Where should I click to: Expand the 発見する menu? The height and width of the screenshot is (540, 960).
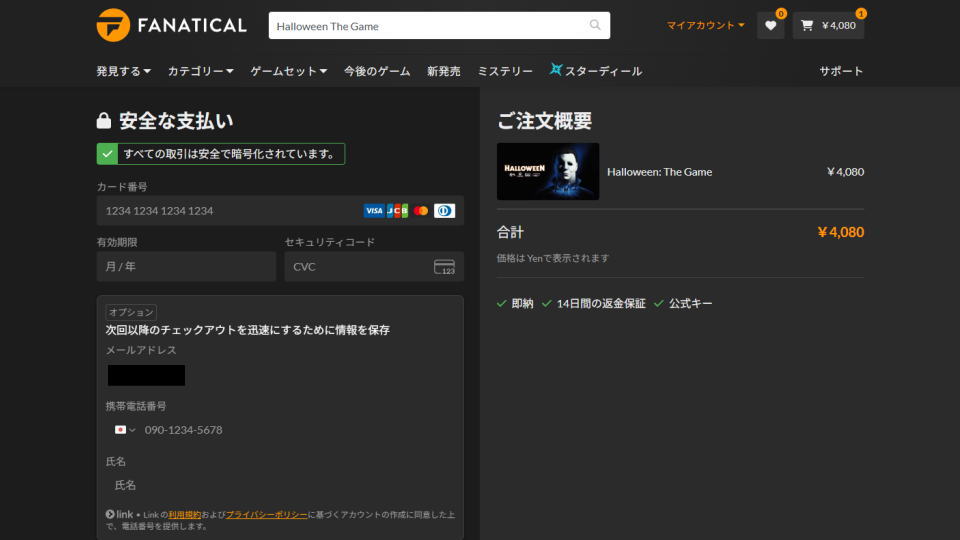124,71
